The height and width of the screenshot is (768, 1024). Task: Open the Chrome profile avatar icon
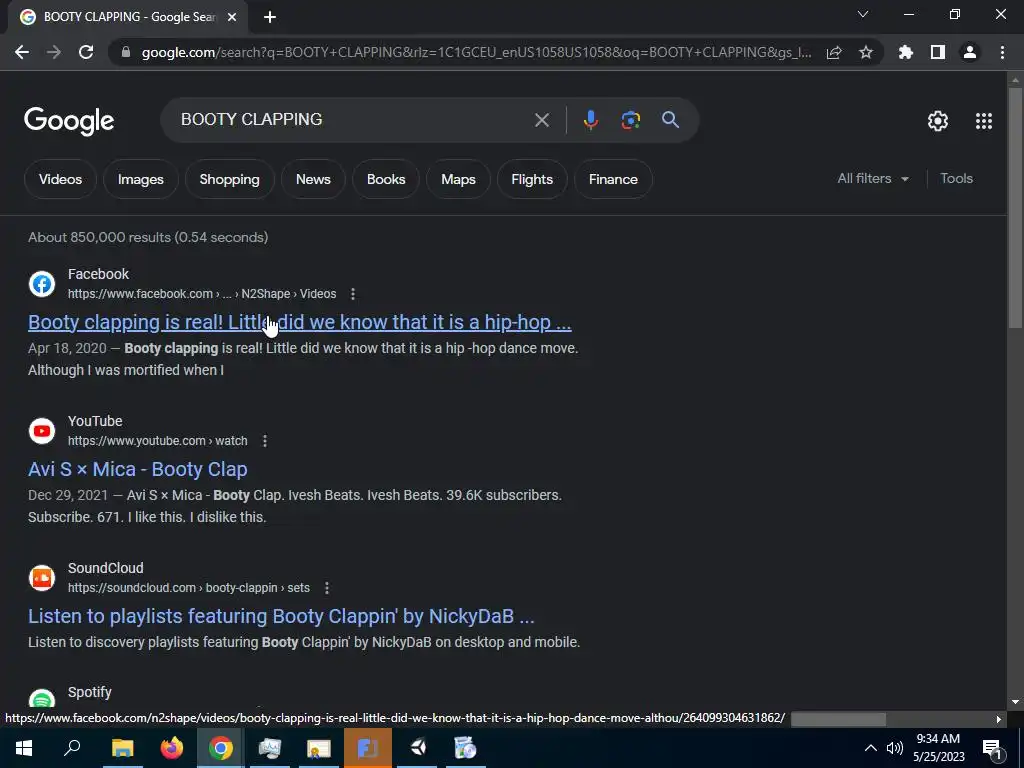coord(970,52)
